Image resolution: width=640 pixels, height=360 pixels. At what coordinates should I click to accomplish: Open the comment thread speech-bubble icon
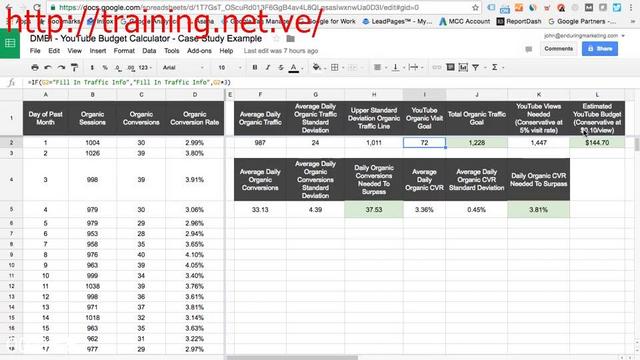(529, 49)
